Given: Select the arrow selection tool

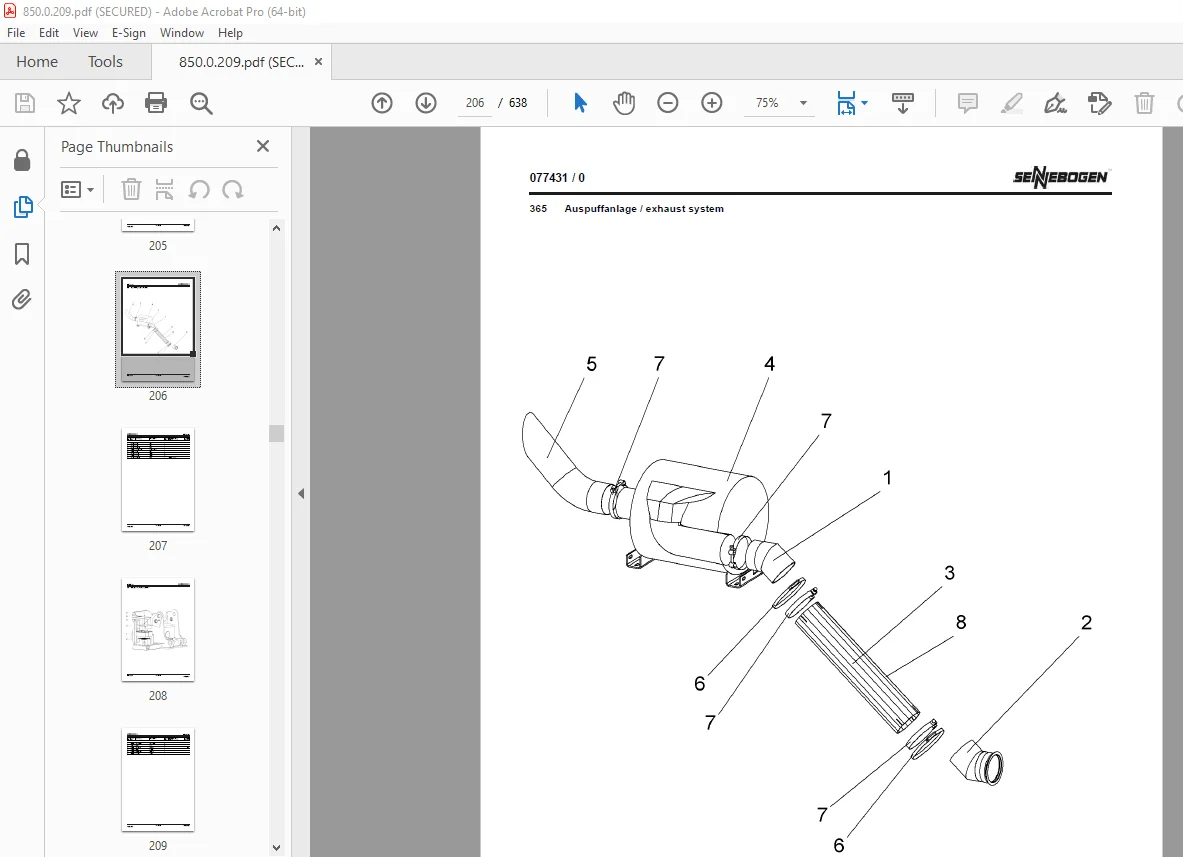Looking at the screenshot, I should [x=579, y=103].
